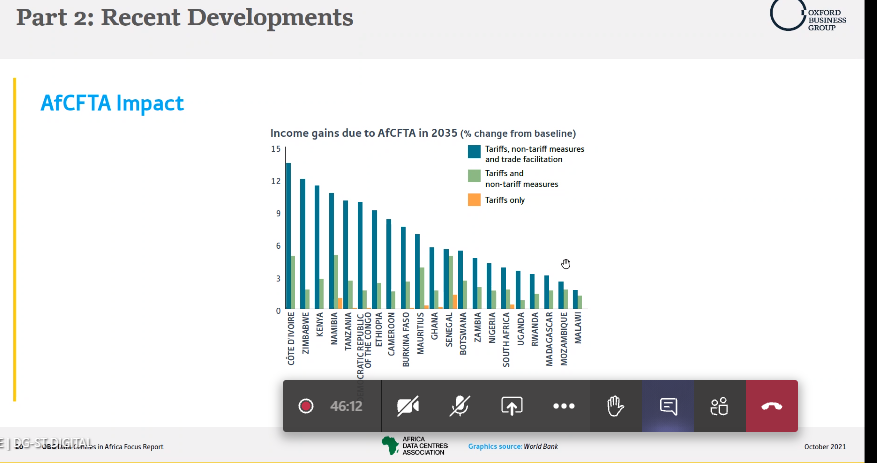This screenshot has height=463, width=877.
Task: Click the MALAWI axis label
Action: (x=578, y=327)
